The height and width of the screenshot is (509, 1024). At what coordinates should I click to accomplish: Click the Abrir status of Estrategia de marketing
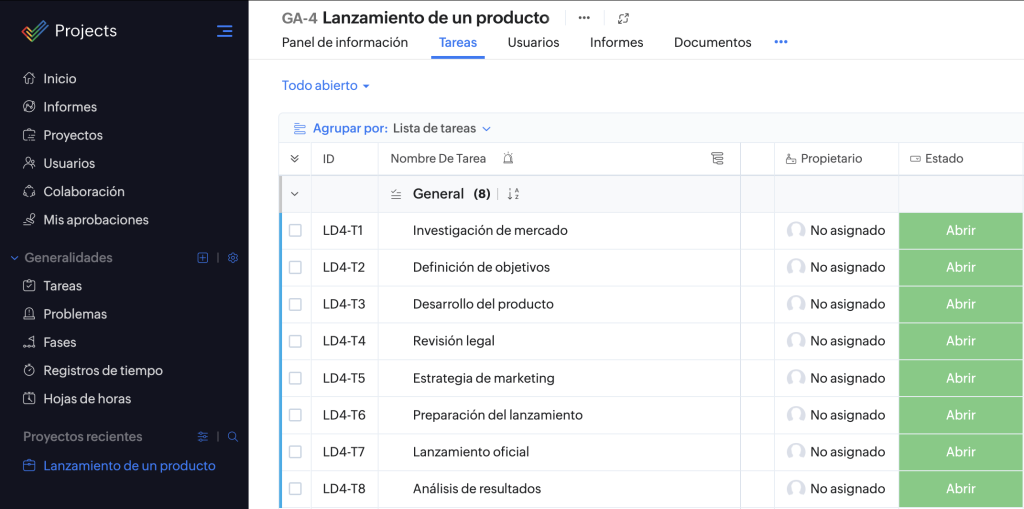click(x=961, y=378)
